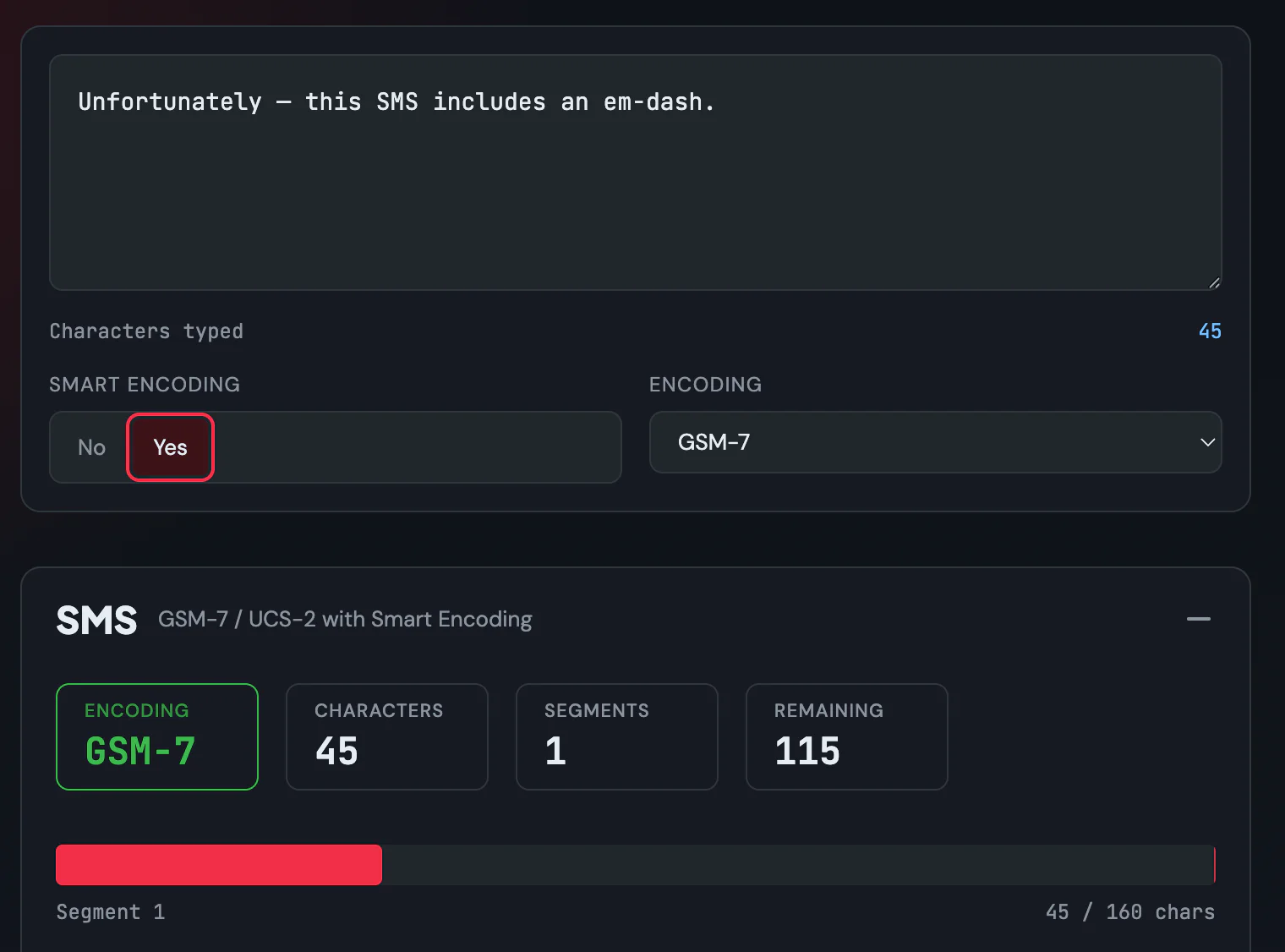
Task: Click the red filled segment progress bar
Action: pyautogui.click(x=218, y=865)
